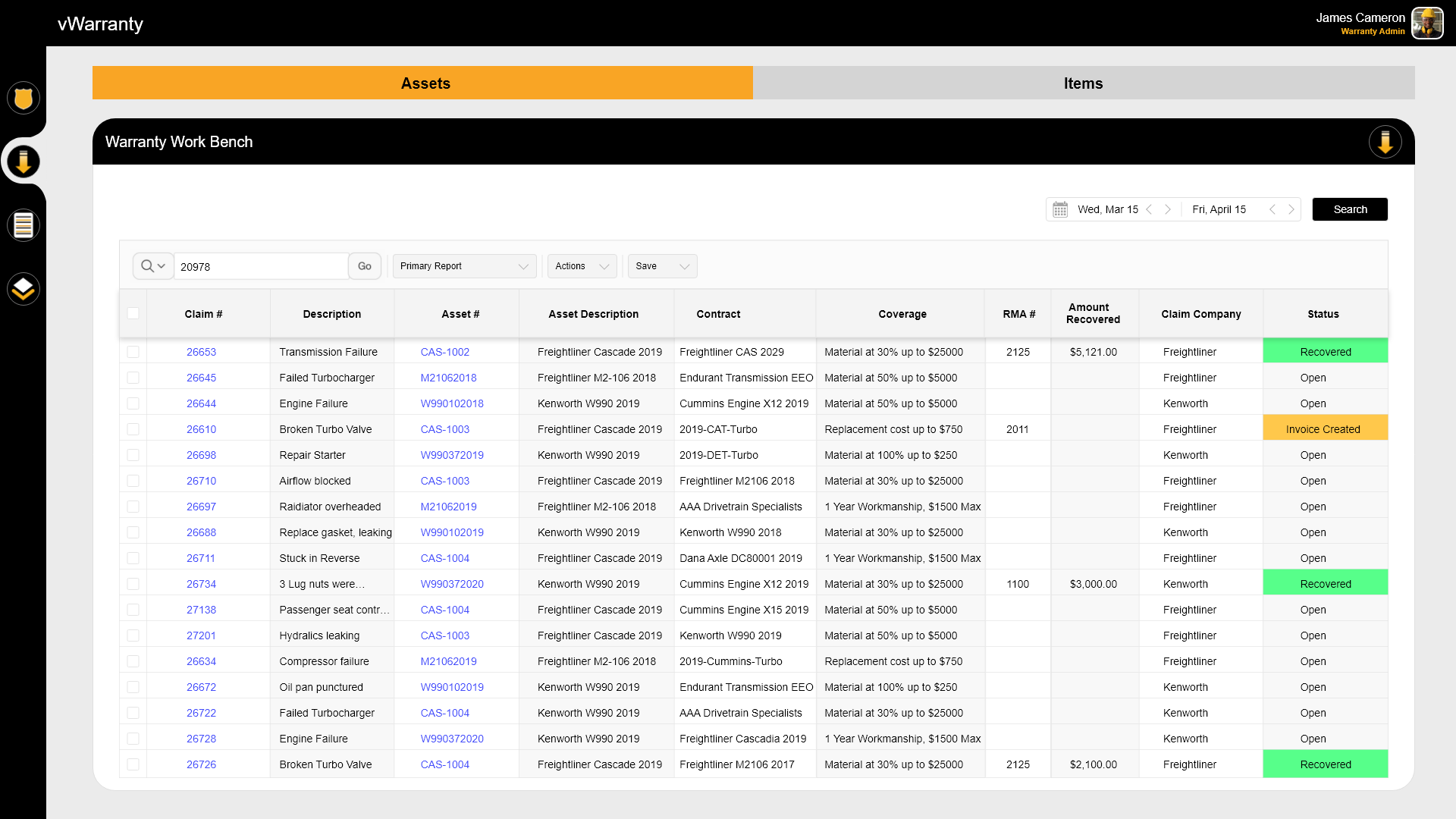The width and height of the screenshot is (1456, 819).
Task: Click James Cameron's profile avatar
Action: (1427, 24)
